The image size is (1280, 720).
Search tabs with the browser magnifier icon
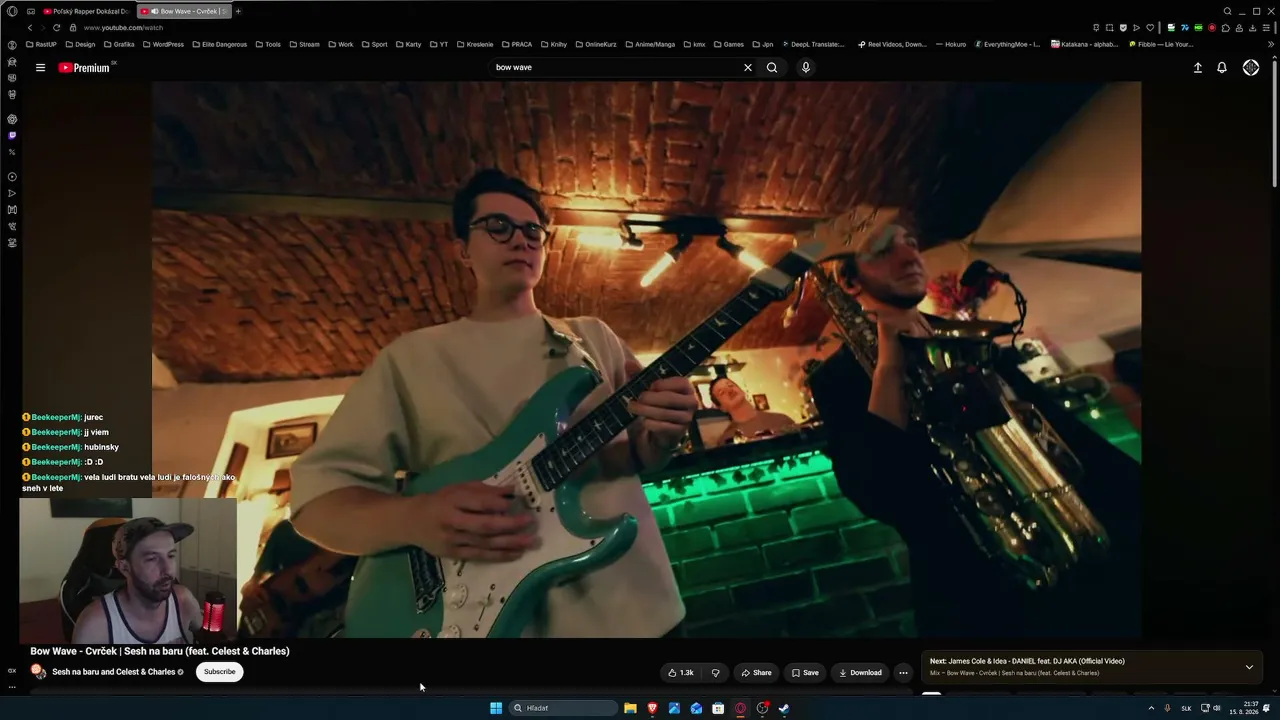coord(1228,11)
